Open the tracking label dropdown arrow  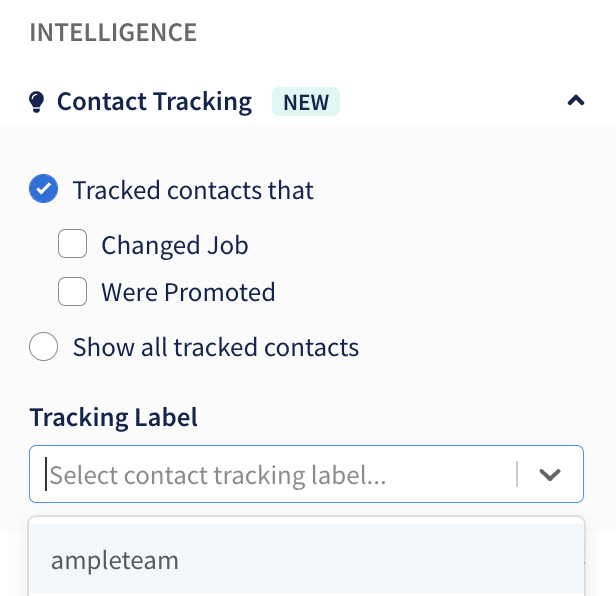[x=550, y=474]
